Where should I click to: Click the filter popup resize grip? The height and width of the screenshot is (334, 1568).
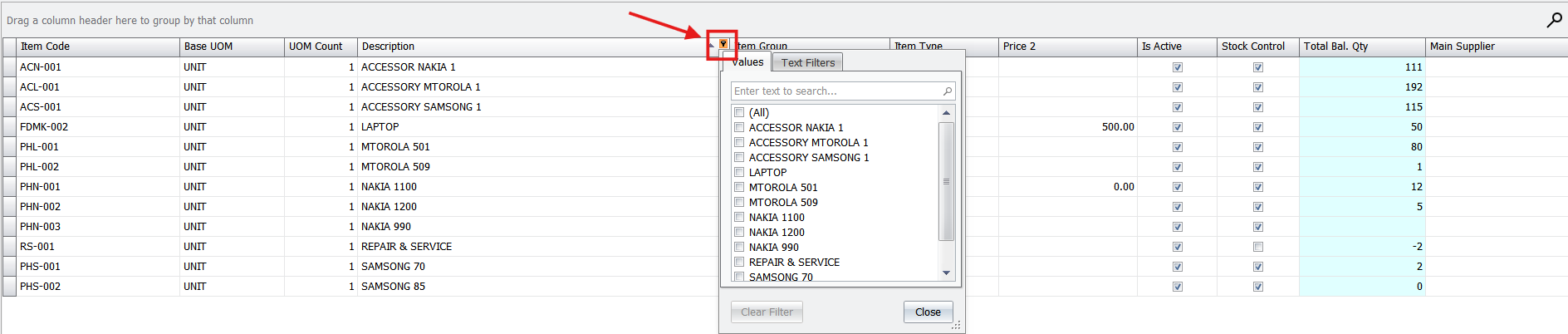click(956, 326)
